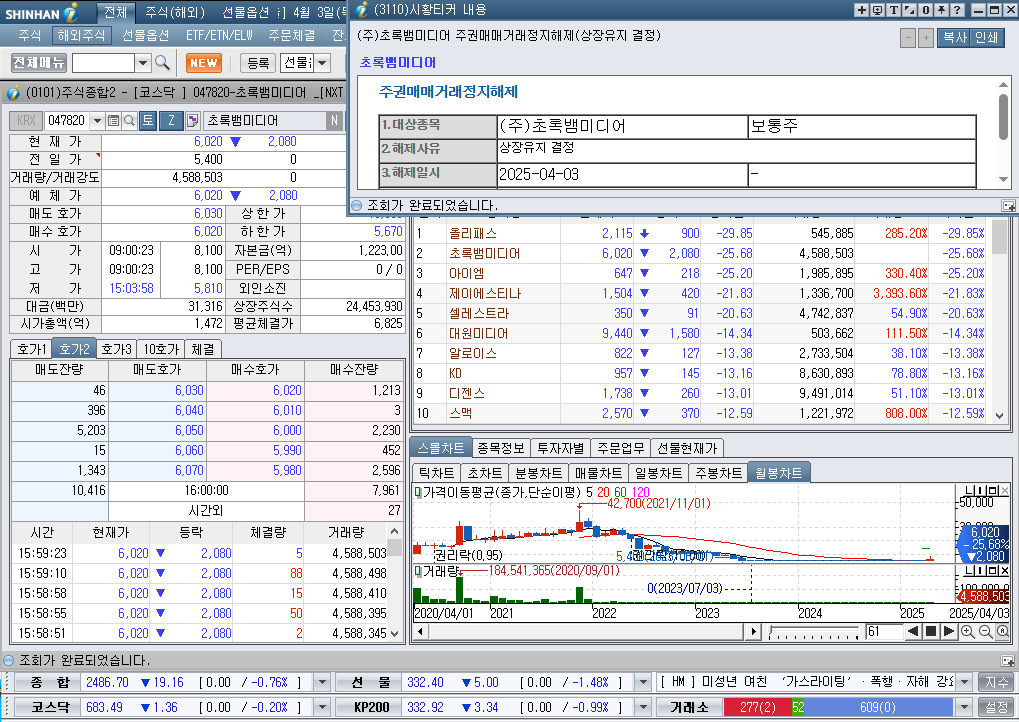Click the plus icon in the 시황티커 title bar
The image size is (1019, 722).
click(861, 10)
